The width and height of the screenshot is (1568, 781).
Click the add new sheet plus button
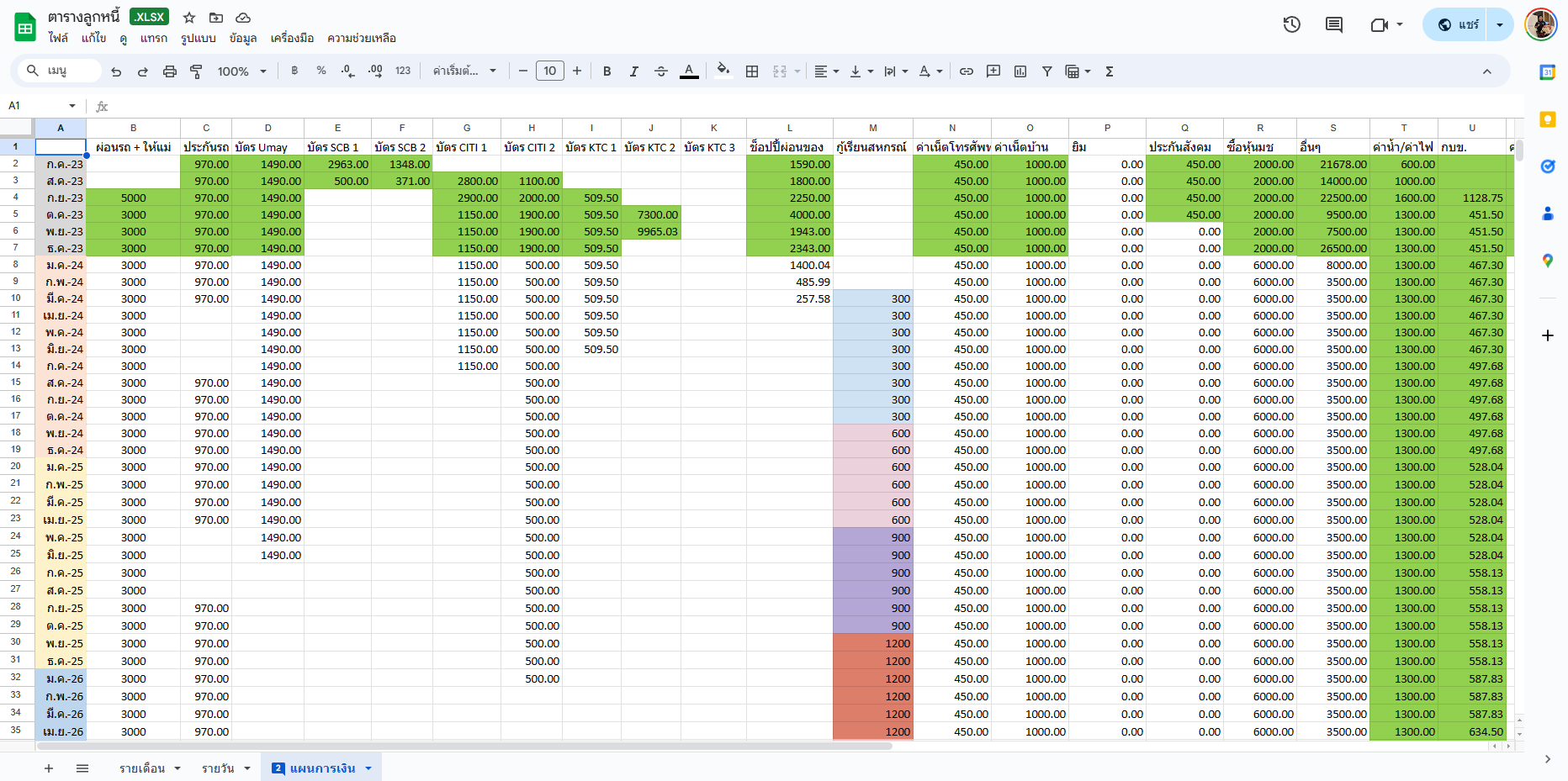click(49, 768)
